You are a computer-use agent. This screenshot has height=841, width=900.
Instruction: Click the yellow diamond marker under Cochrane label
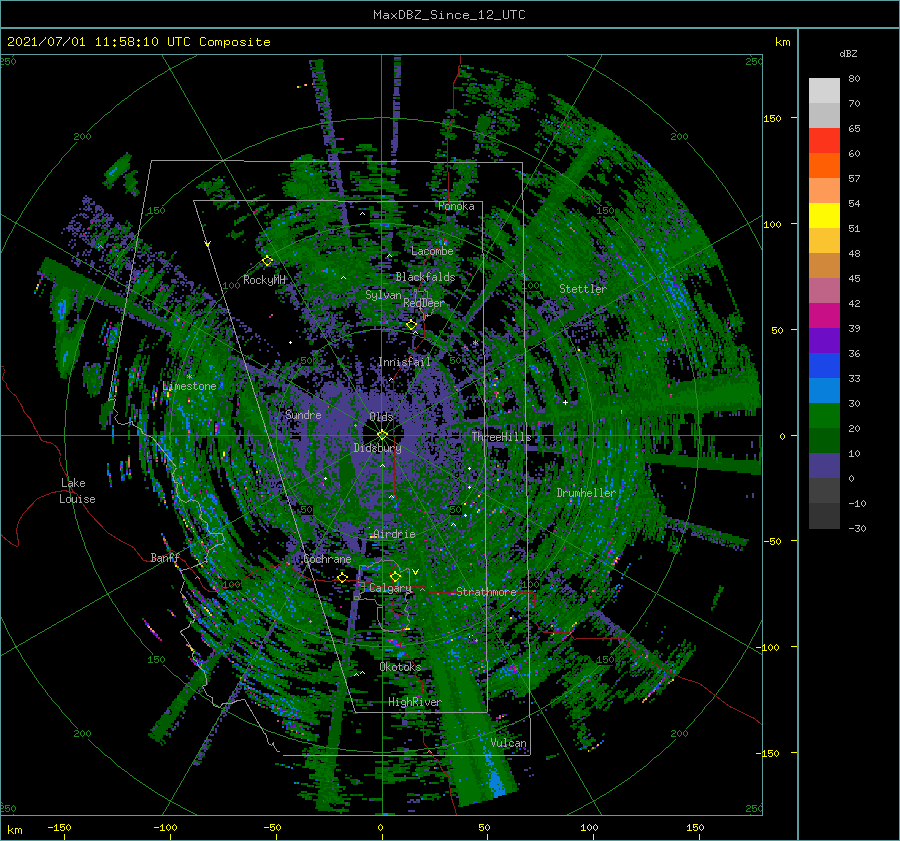click(343, 577)
